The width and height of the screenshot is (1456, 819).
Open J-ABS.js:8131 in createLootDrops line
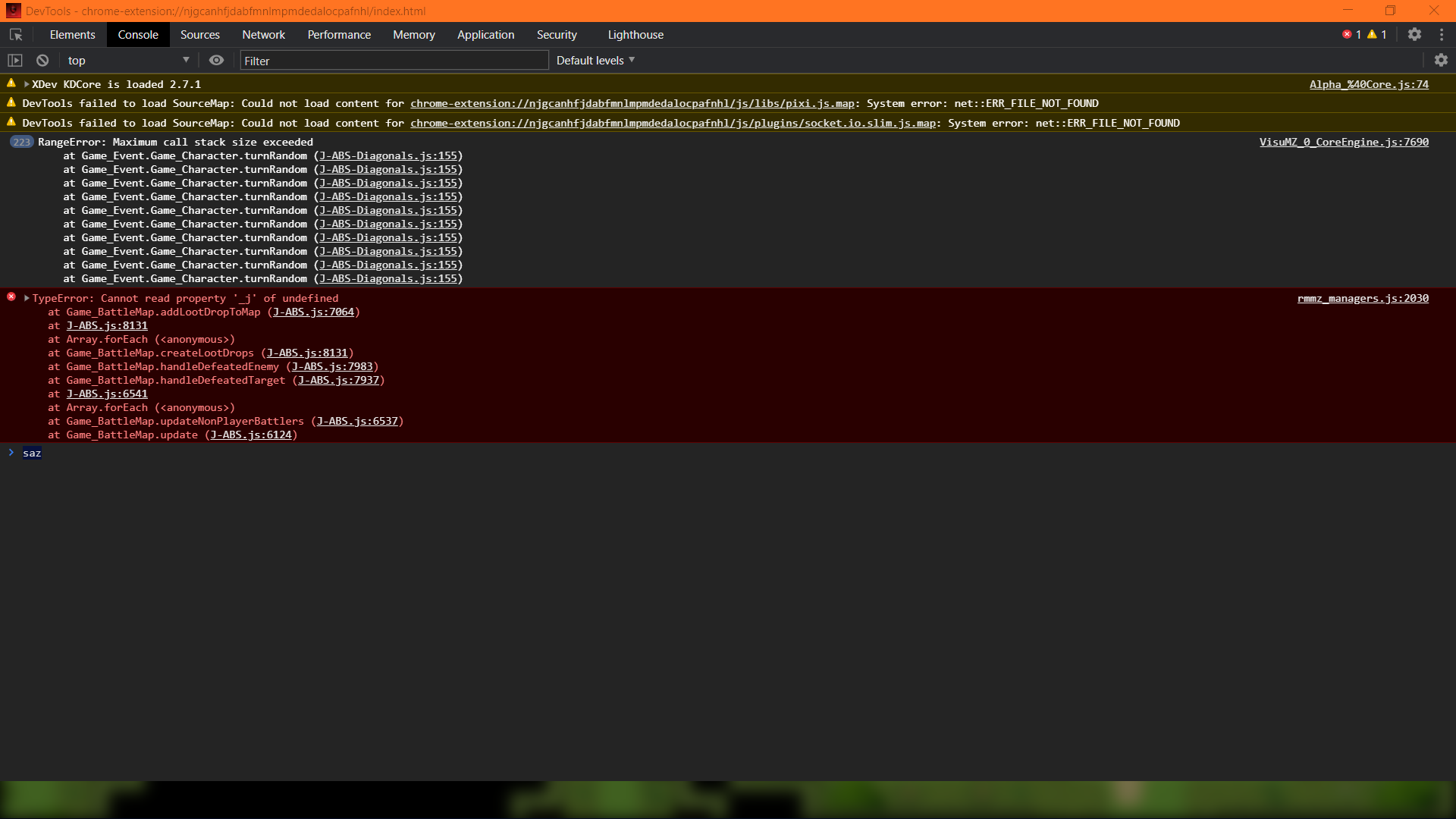pyautogui.click(x=307, y=353)
